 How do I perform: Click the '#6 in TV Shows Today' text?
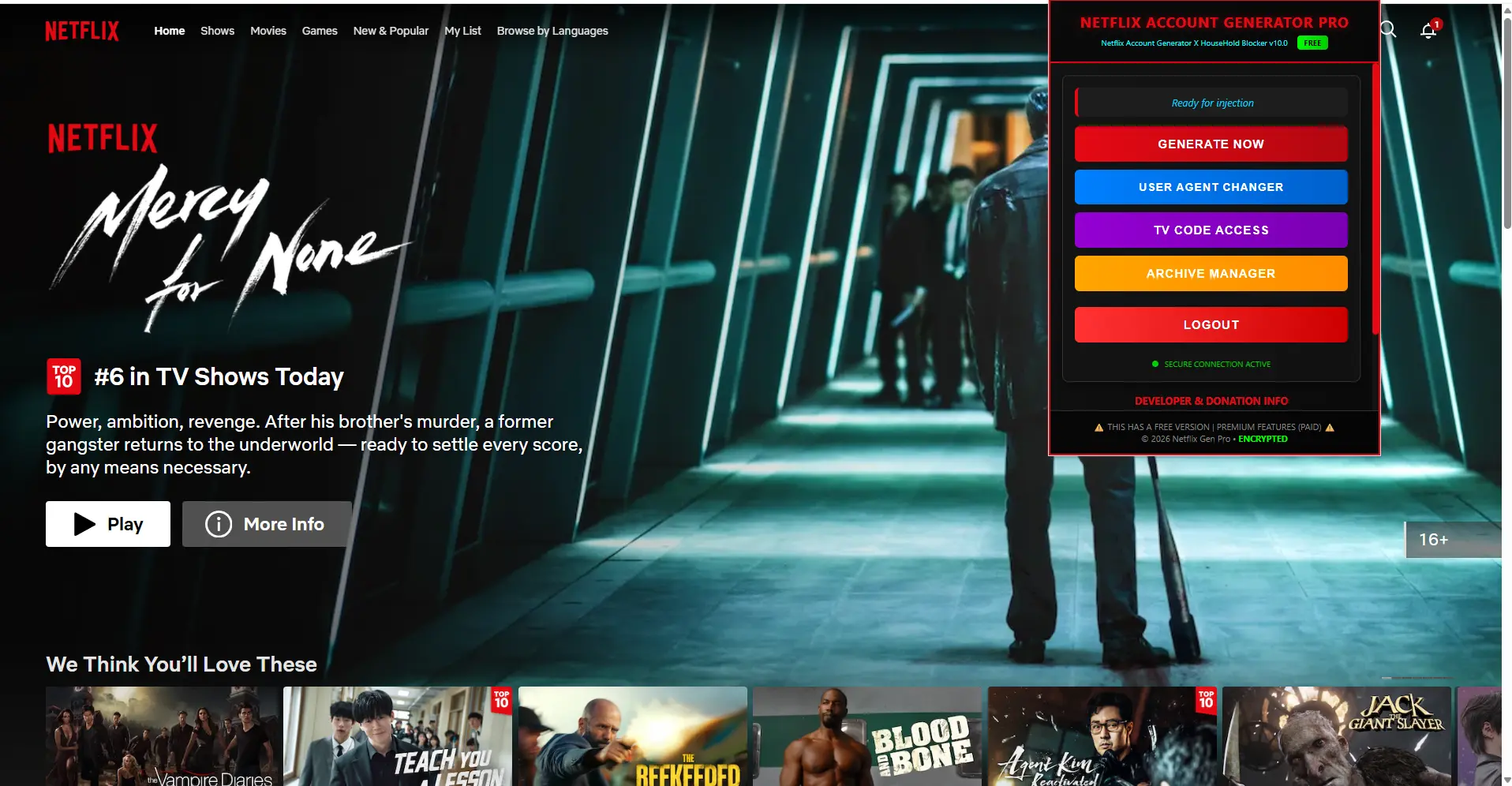(x=219, y=377)
